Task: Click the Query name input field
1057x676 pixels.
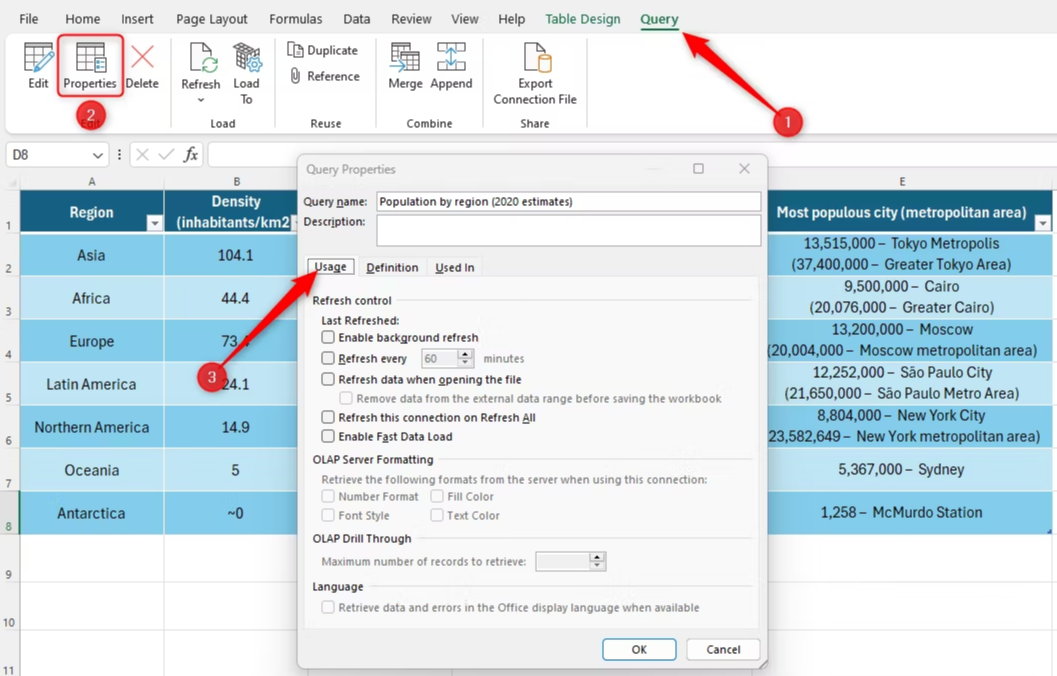Action: tap(568, 202)
